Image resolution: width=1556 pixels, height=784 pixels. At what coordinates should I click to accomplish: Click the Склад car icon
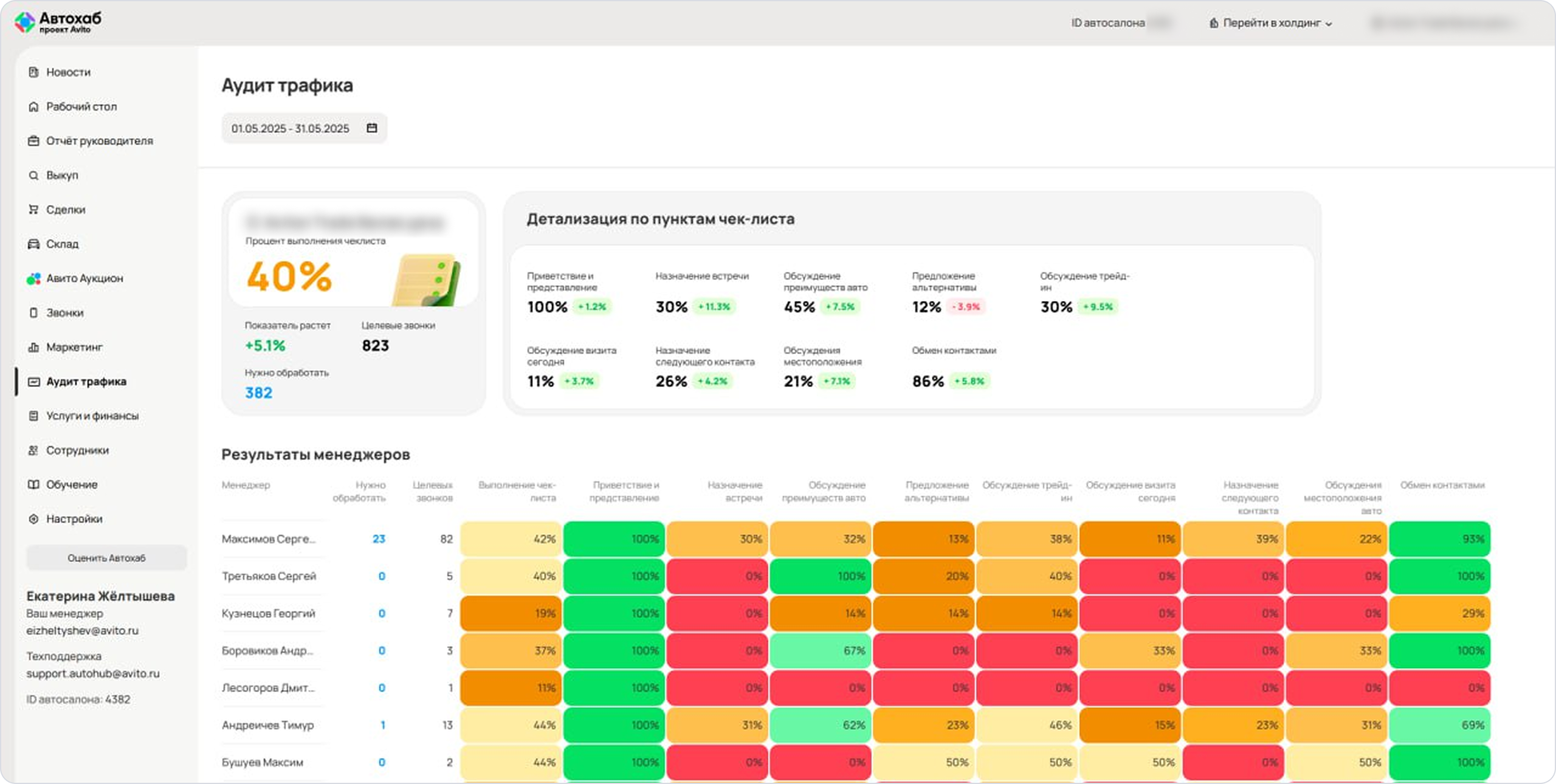[x=33, y=244]
